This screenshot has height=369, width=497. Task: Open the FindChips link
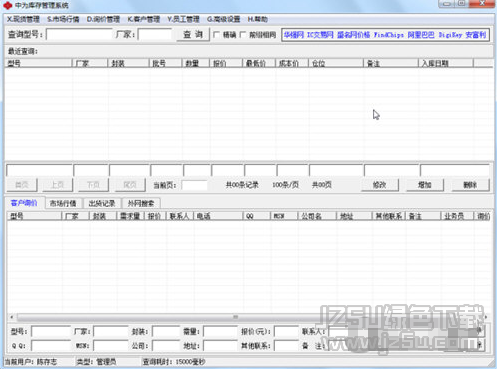tap(389, 35)
